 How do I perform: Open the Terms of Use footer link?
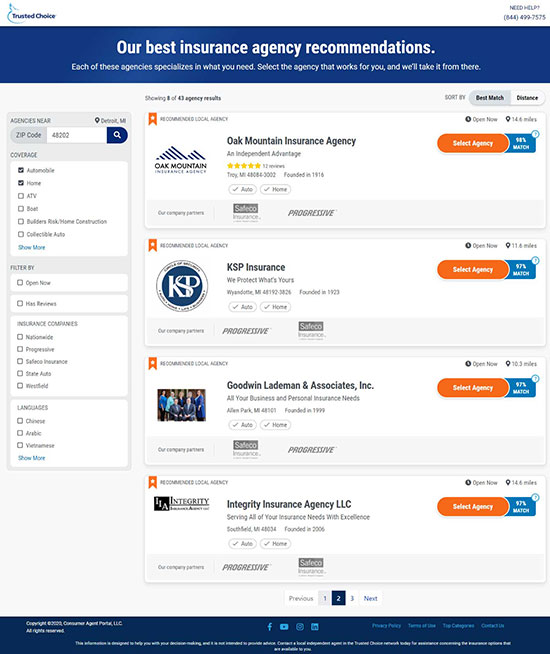pyautogui.click(x=422, y=626)
